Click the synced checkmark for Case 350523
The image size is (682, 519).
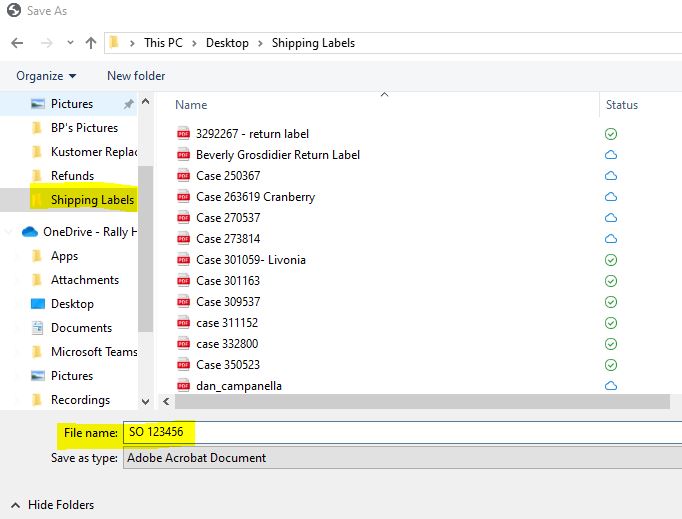611,365
